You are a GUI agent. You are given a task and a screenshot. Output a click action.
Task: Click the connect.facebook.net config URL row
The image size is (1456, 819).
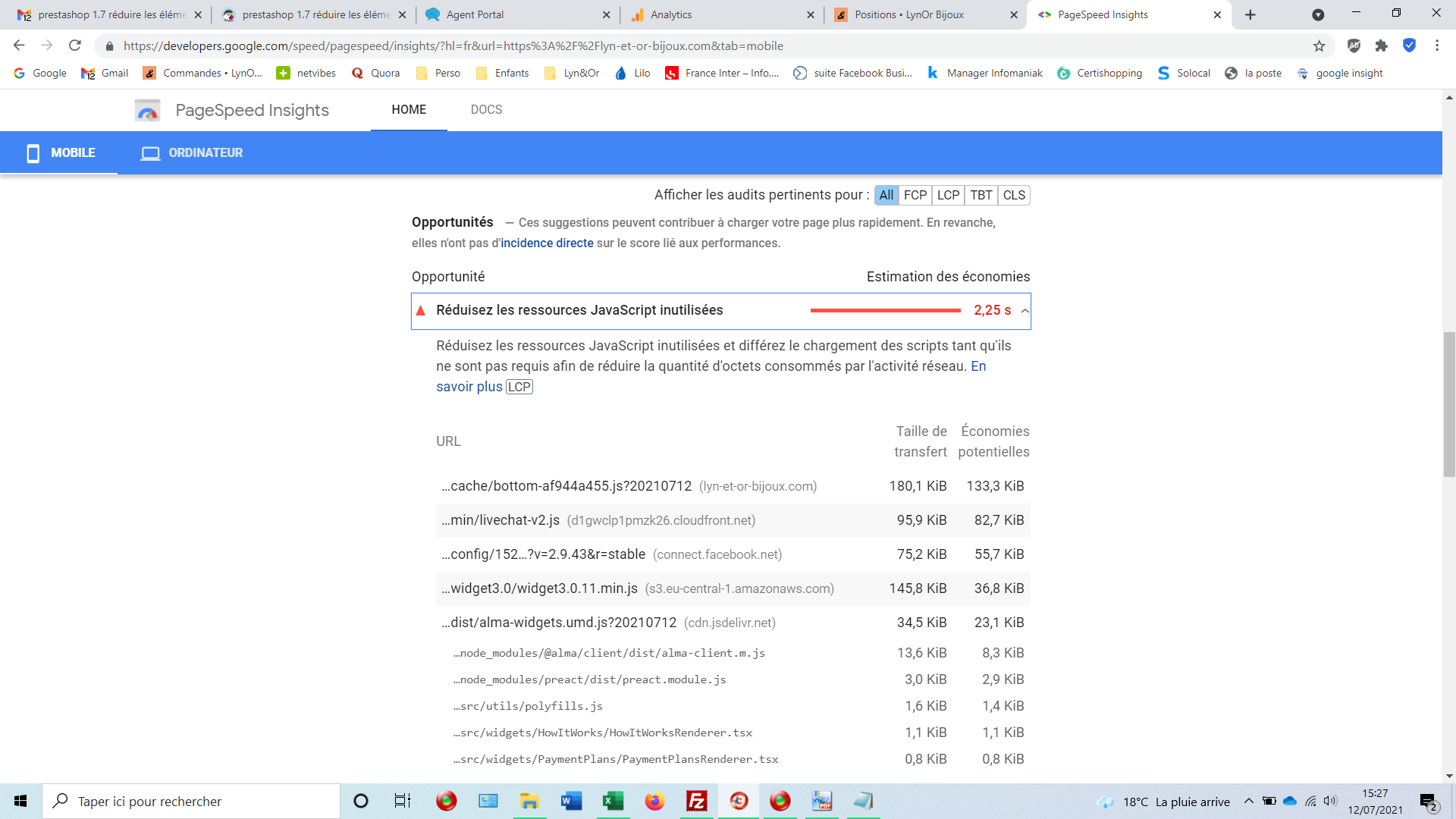coord(733,554)
